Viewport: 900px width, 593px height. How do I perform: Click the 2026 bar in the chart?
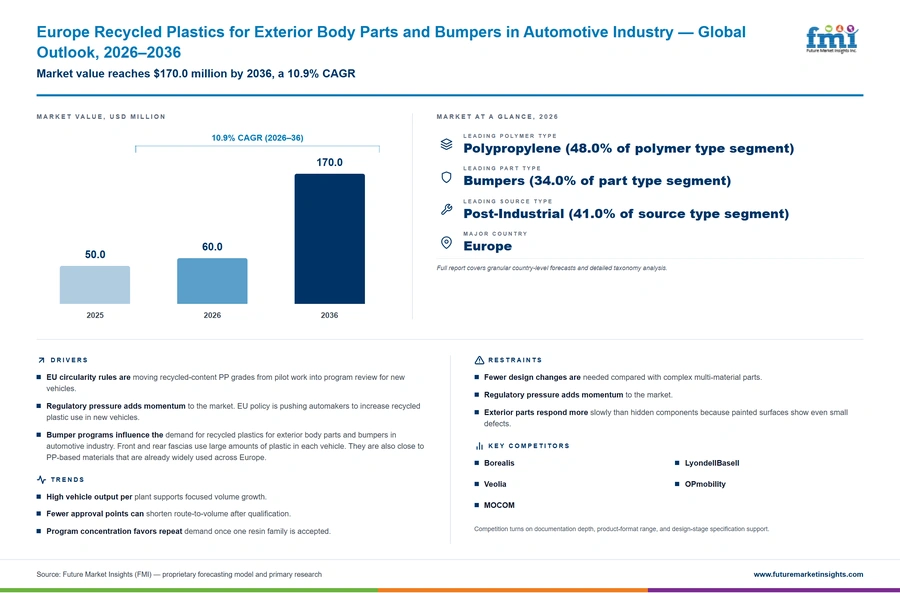point(212,281)
